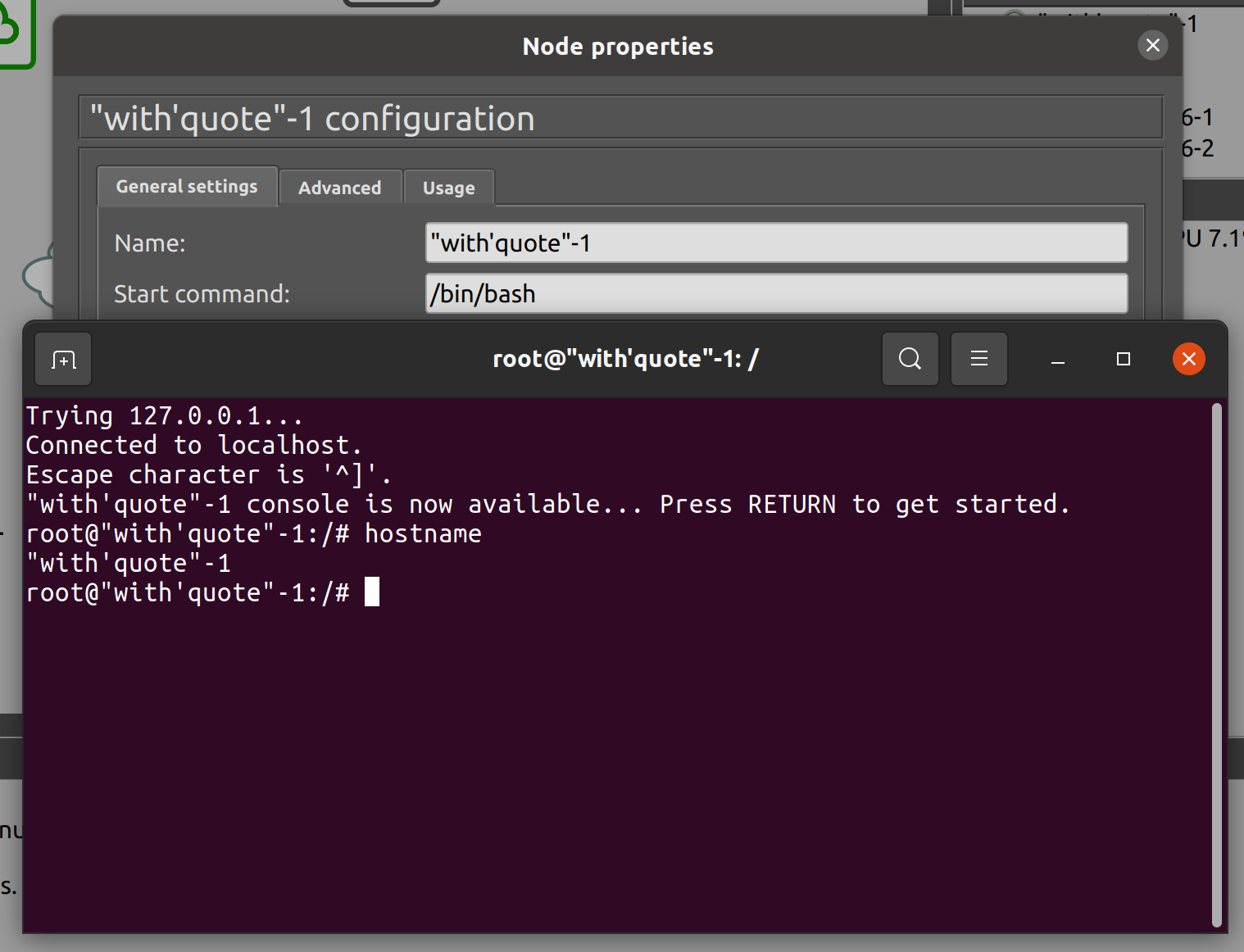Minimize the terminal window
This screenshot has height=952, width=1244.
tap(1057, 359)
